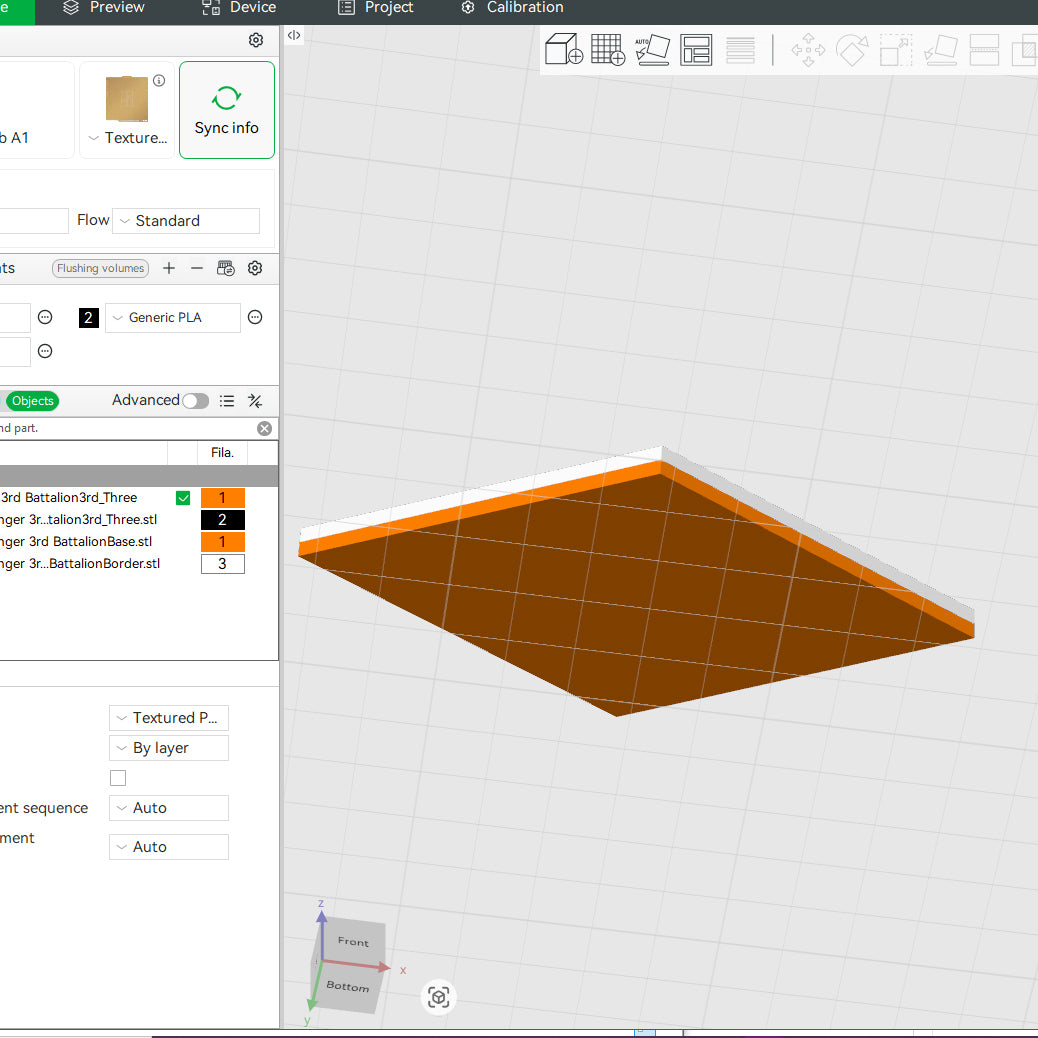Run the Auto orient tool
1038x1038 pixels.
click(x=652, y=49)
